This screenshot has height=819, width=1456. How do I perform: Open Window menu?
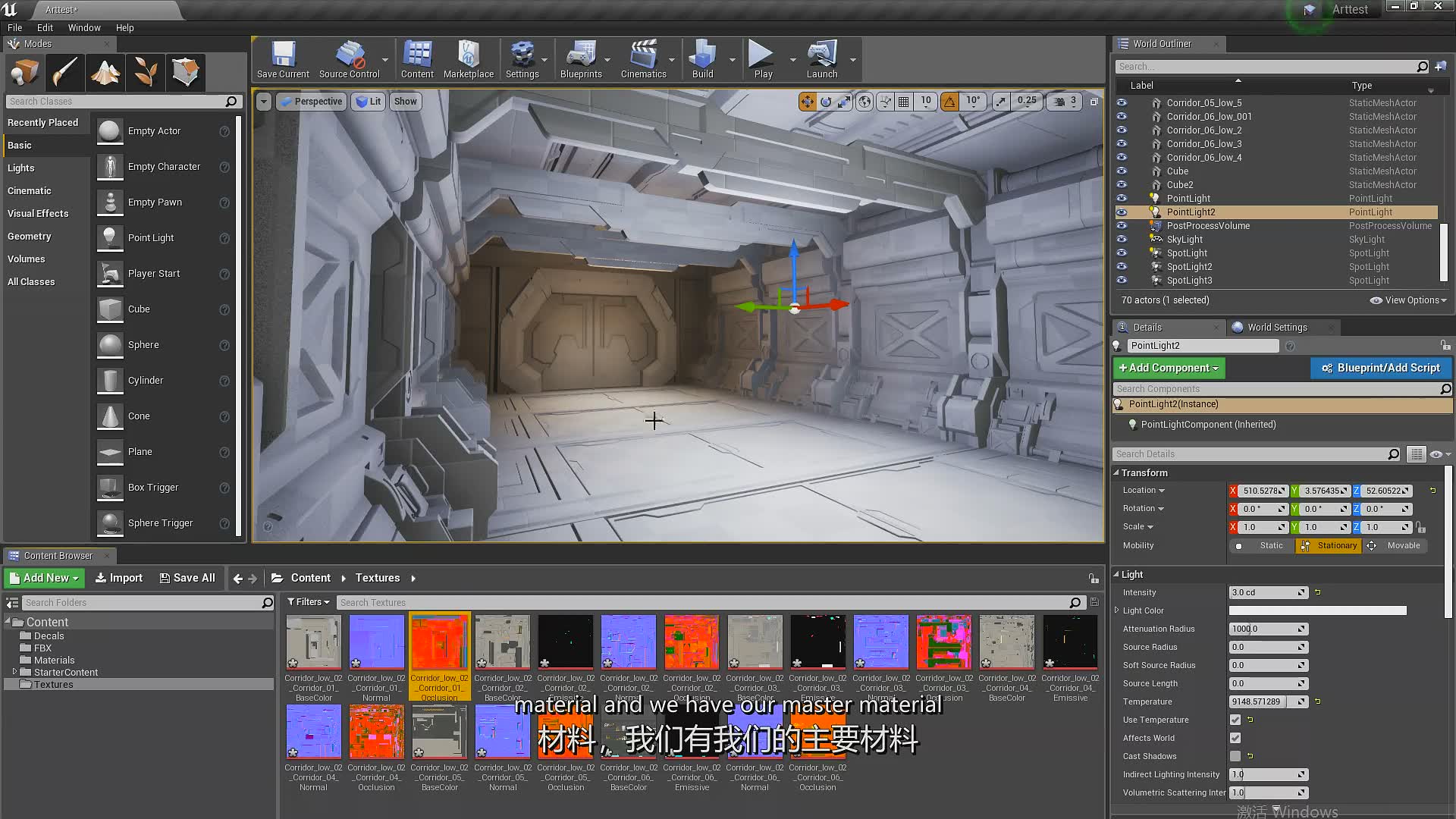[x=84, y=27]
